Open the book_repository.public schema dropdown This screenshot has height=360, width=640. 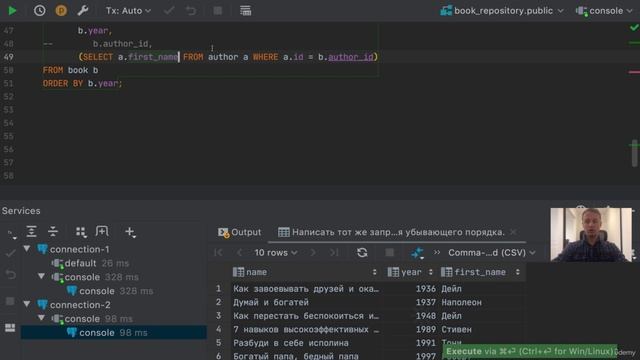pos(502,11)
